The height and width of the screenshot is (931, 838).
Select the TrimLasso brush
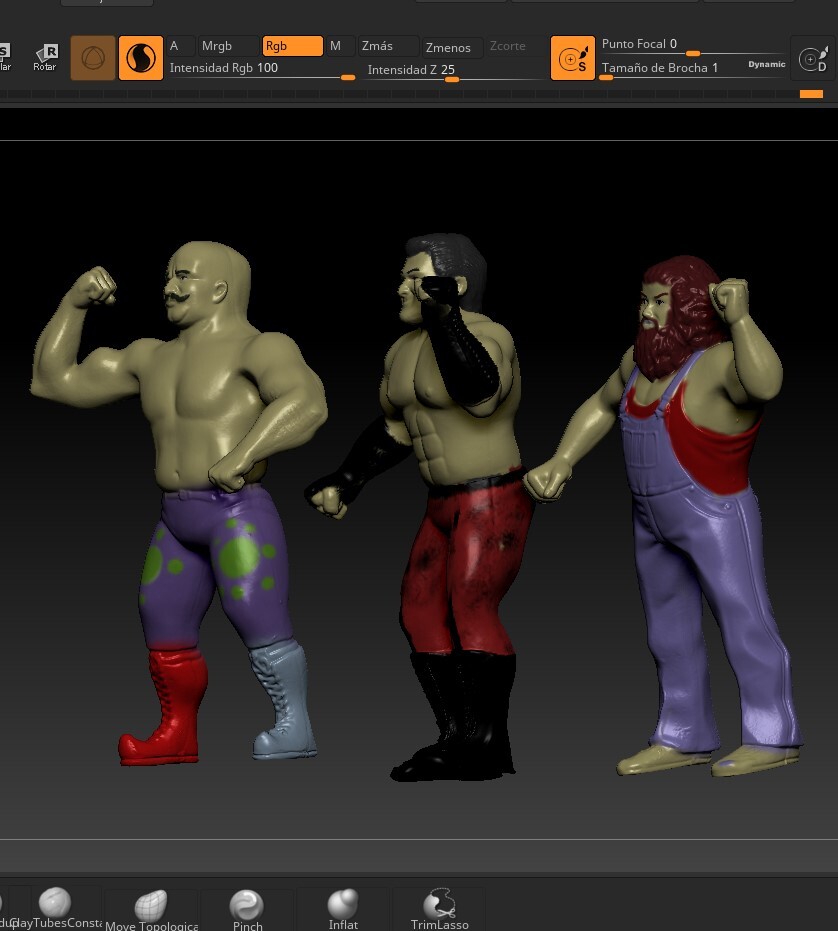439,909
